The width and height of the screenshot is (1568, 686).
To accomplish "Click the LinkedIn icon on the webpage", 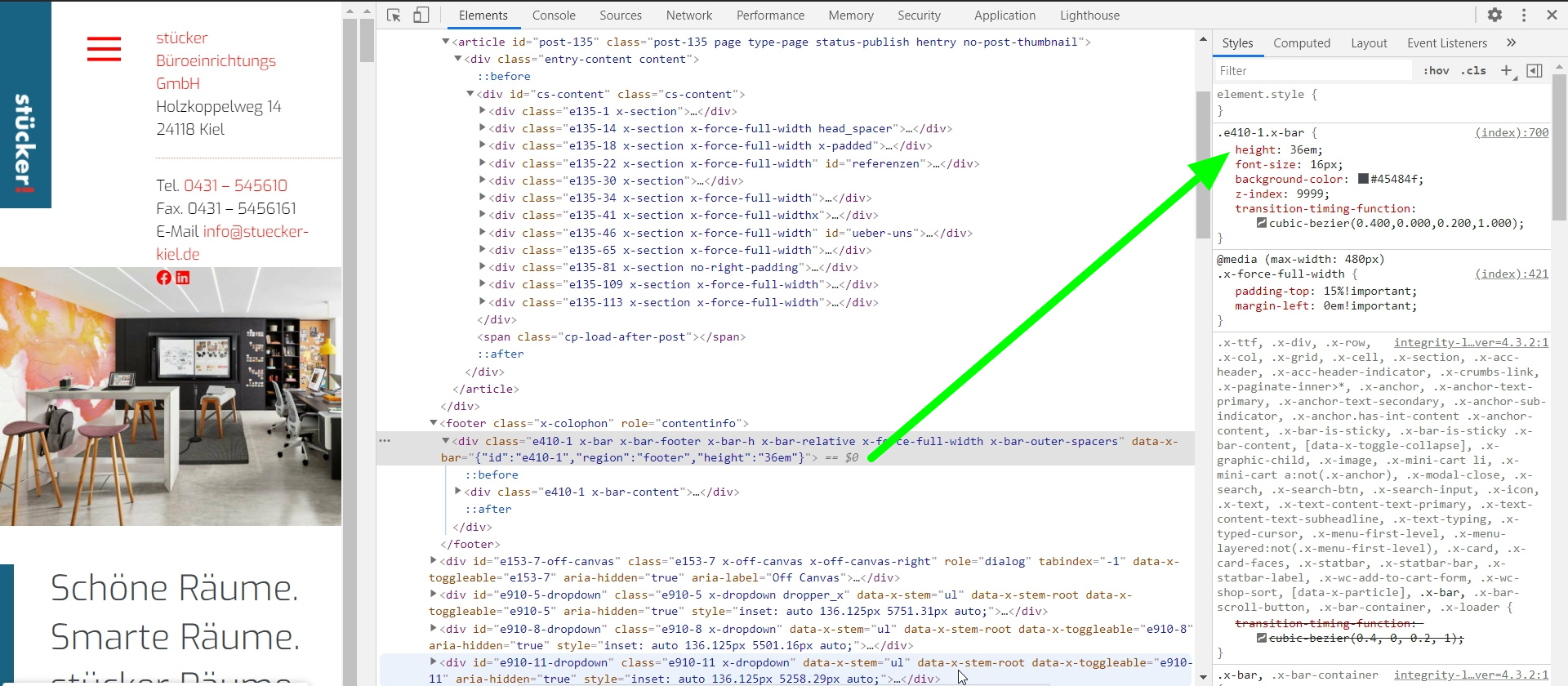I will click(183, 278).
